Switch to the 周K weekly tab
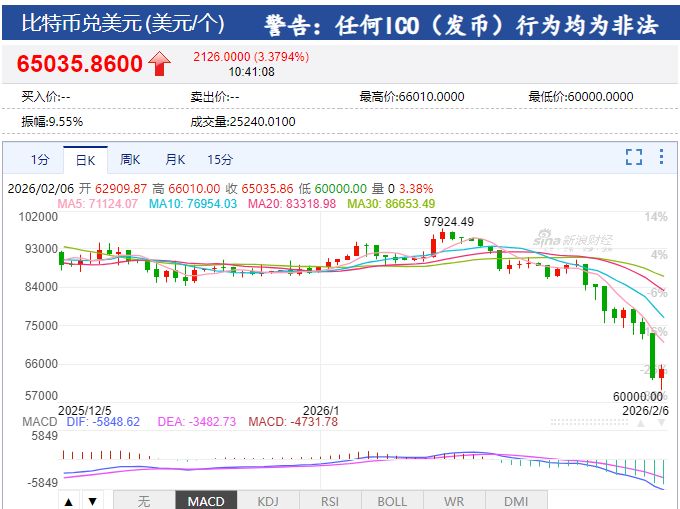 click(130, 159)
